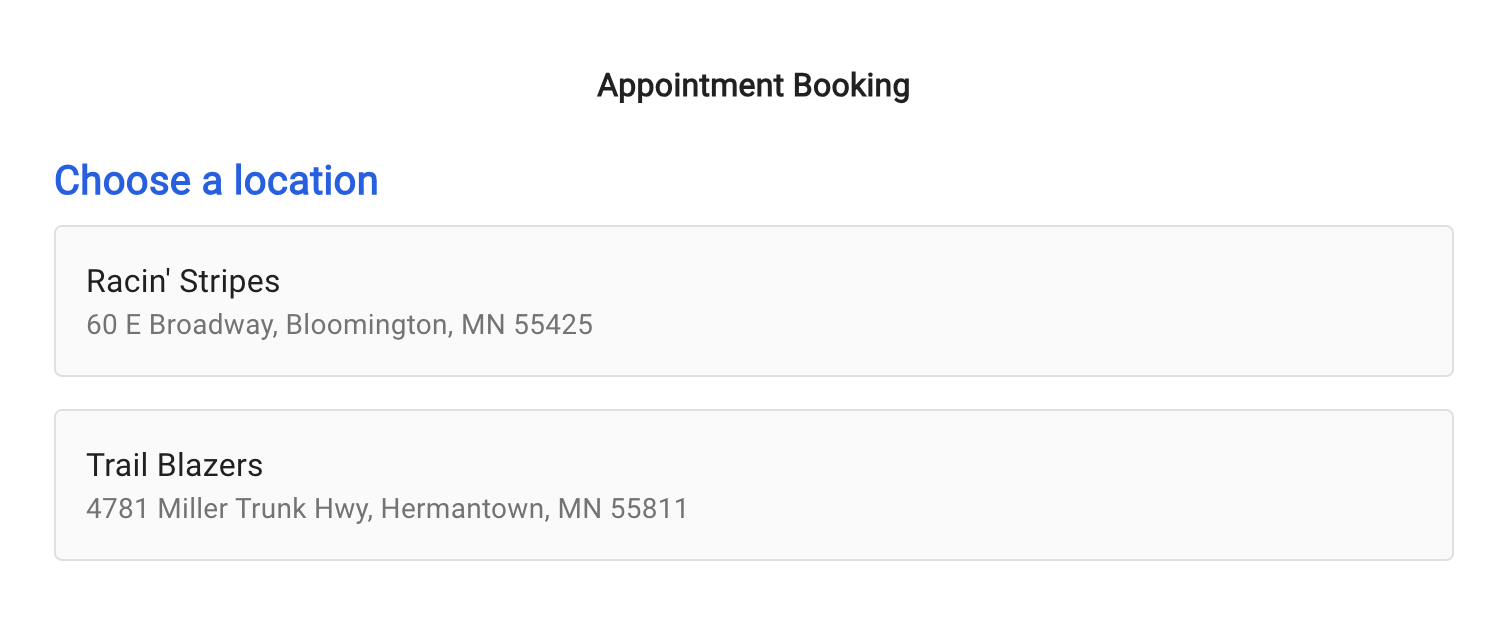
Task: Book at the Racin' Stripes store
Action: pyautogui.click(x=753, y=301)
